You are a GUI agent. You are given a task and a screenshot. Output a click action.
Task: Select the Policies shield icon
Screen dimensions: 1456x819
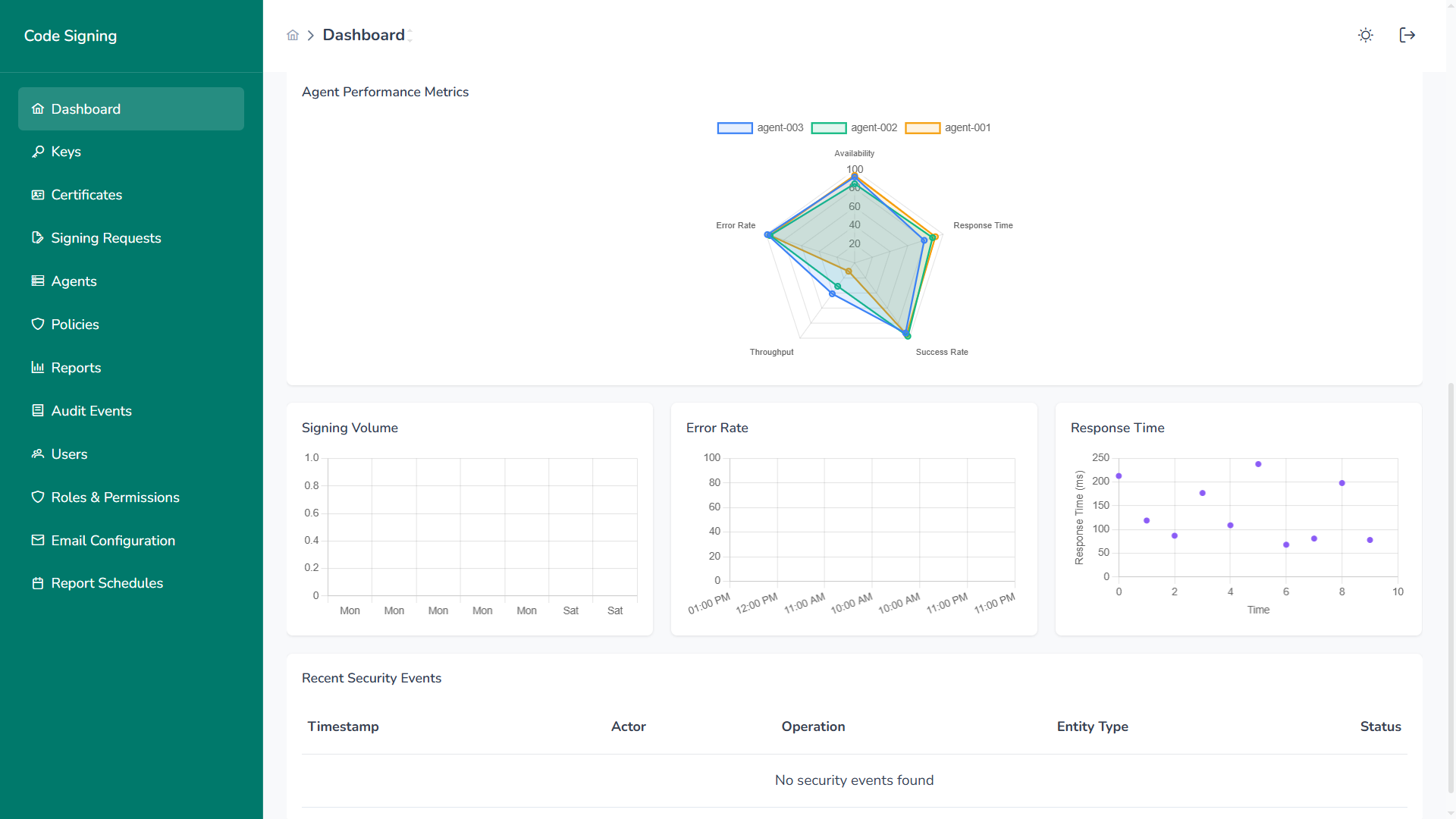pyautogui.click(x=38, y=324)
